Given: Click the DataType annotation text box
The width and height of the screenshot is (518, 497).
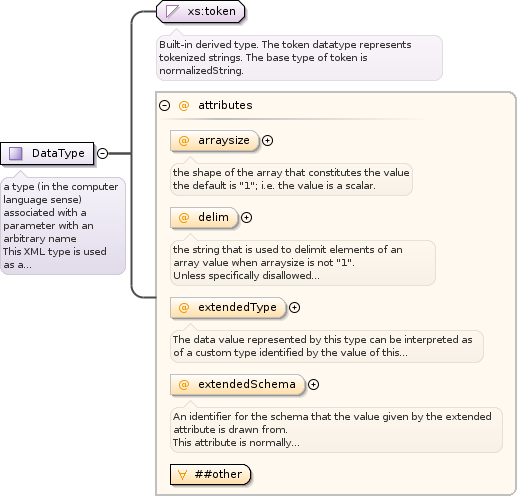Looking at the screenshot, I should (x=63, y=226).
